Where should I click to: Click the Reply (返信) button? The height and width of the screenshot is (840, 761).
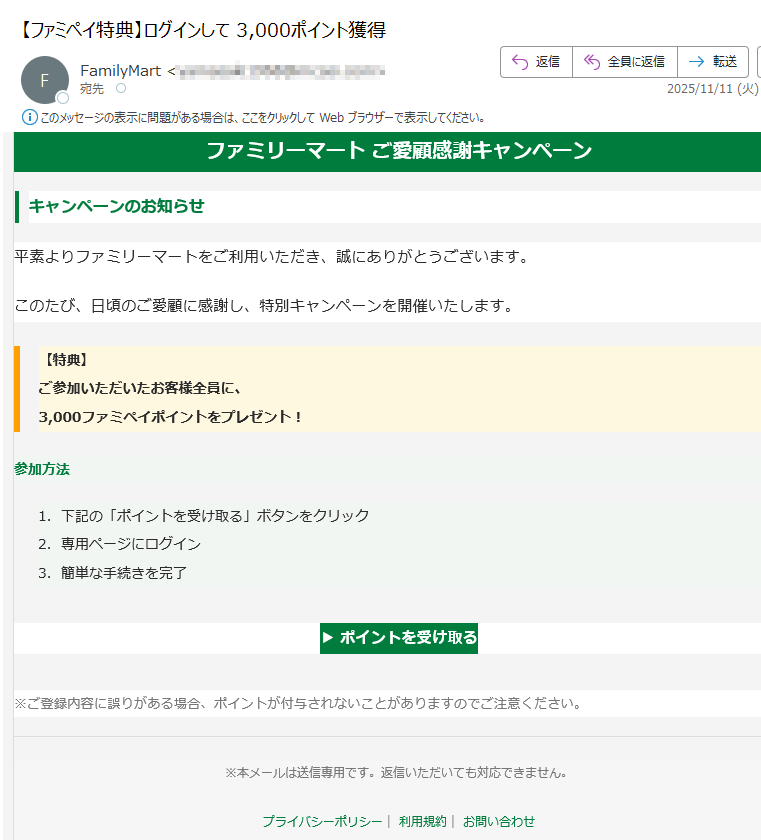tap(536, 62)
